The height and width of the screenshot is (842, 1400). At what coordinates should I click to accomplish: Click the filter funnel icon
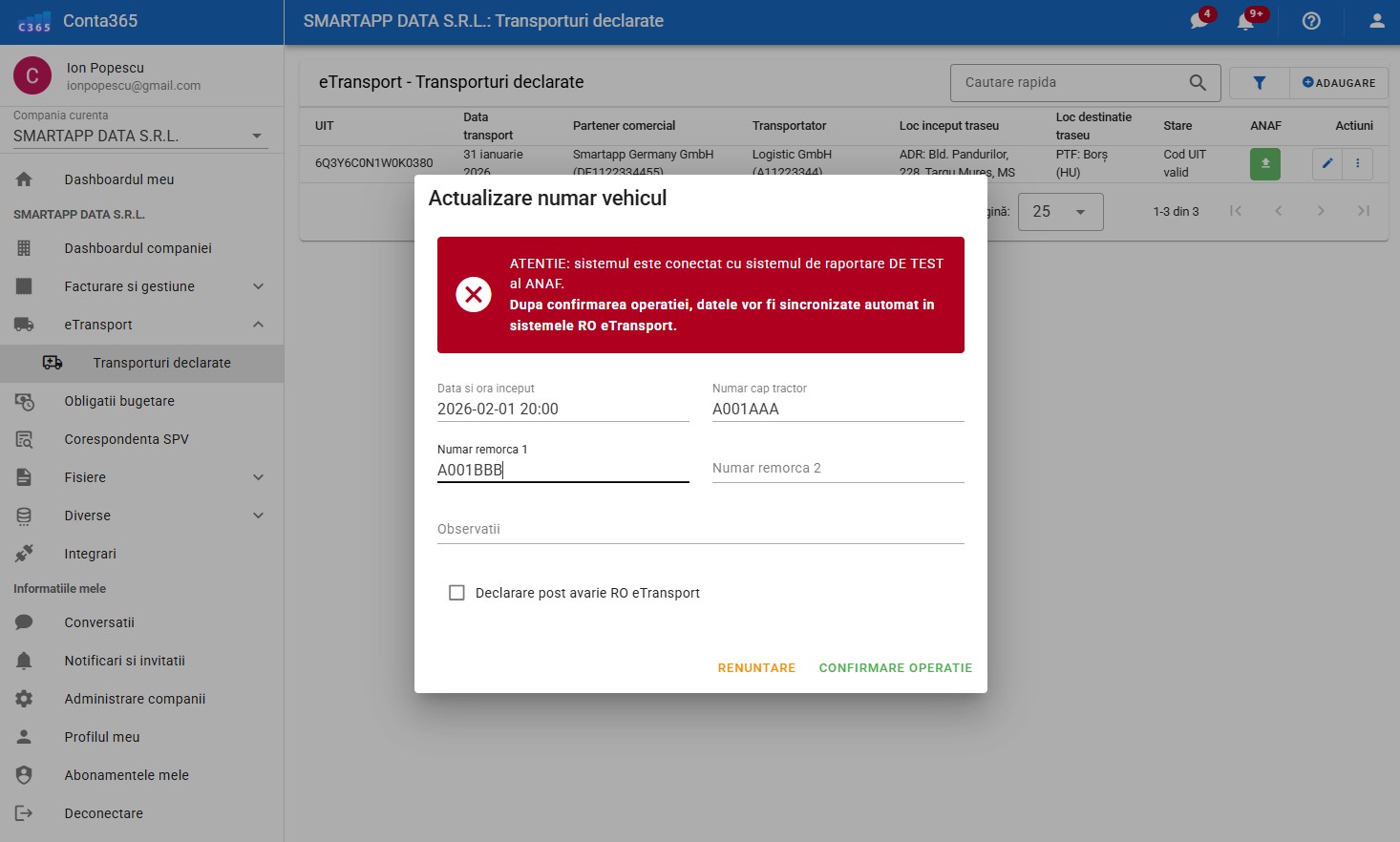pos(1259,83)
